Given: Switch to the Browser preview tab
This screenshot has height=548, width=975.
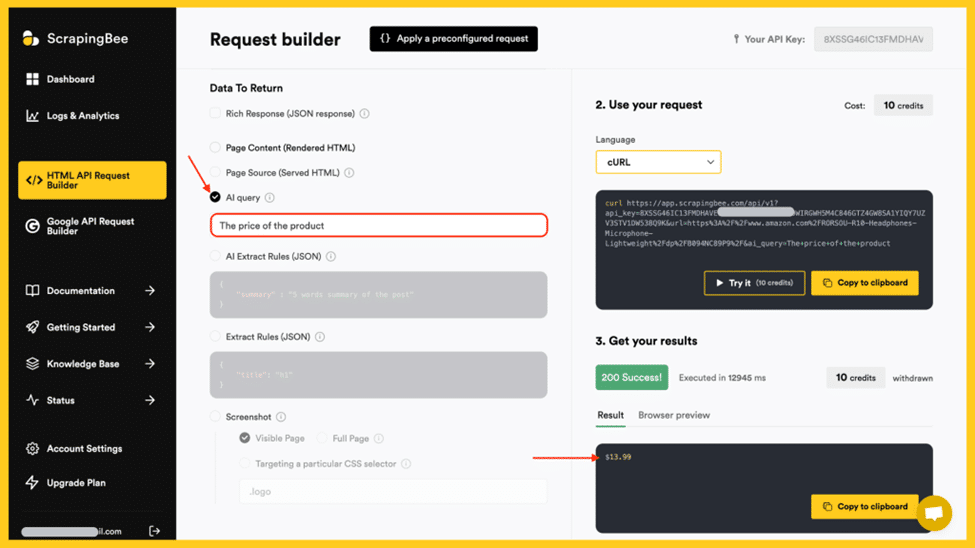Looking at the screenshot, I should click(674, 416).
